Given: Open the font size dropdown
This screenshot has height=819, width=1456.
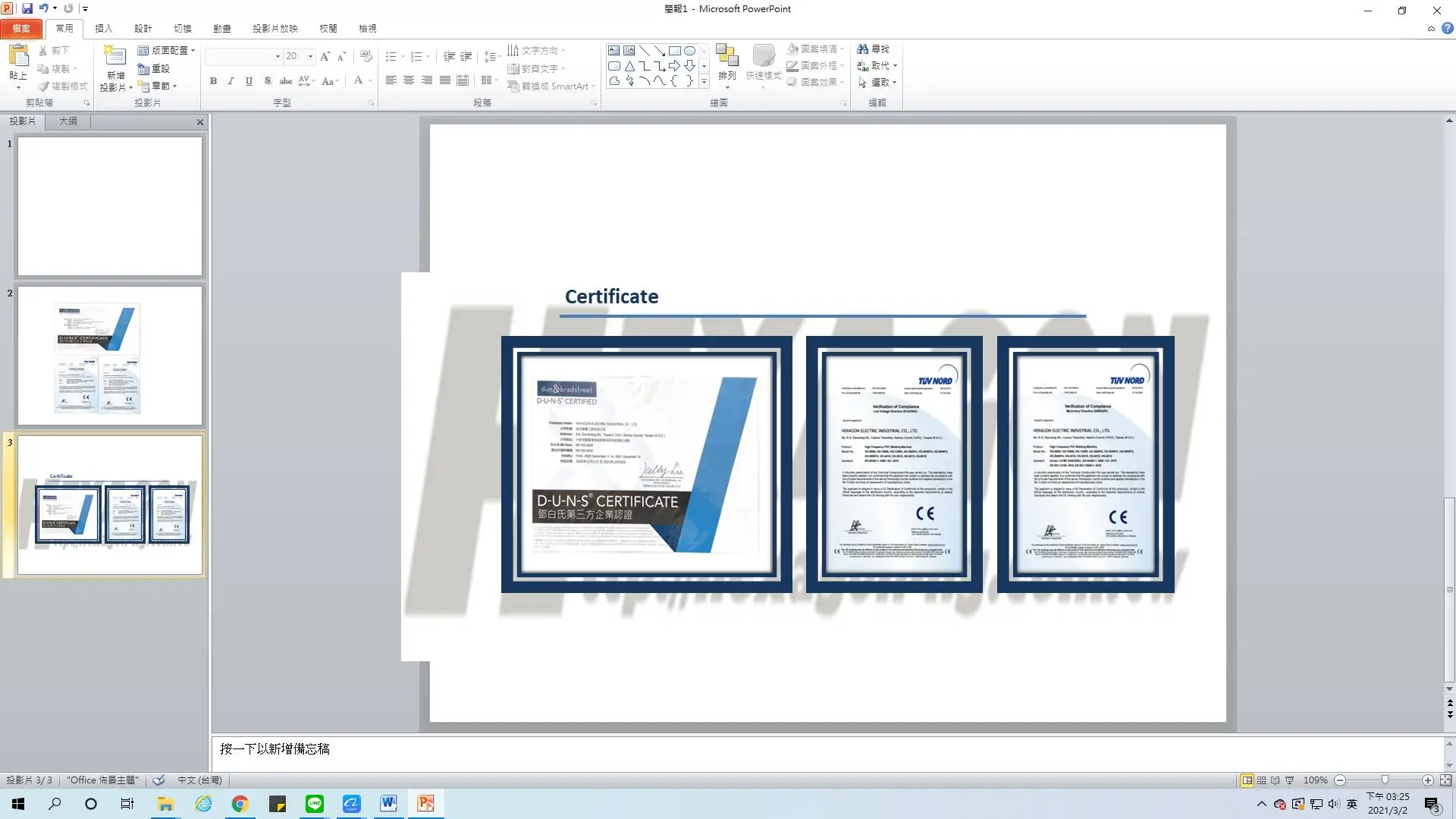Looking at the screenshot, I should tap(310, 56).
